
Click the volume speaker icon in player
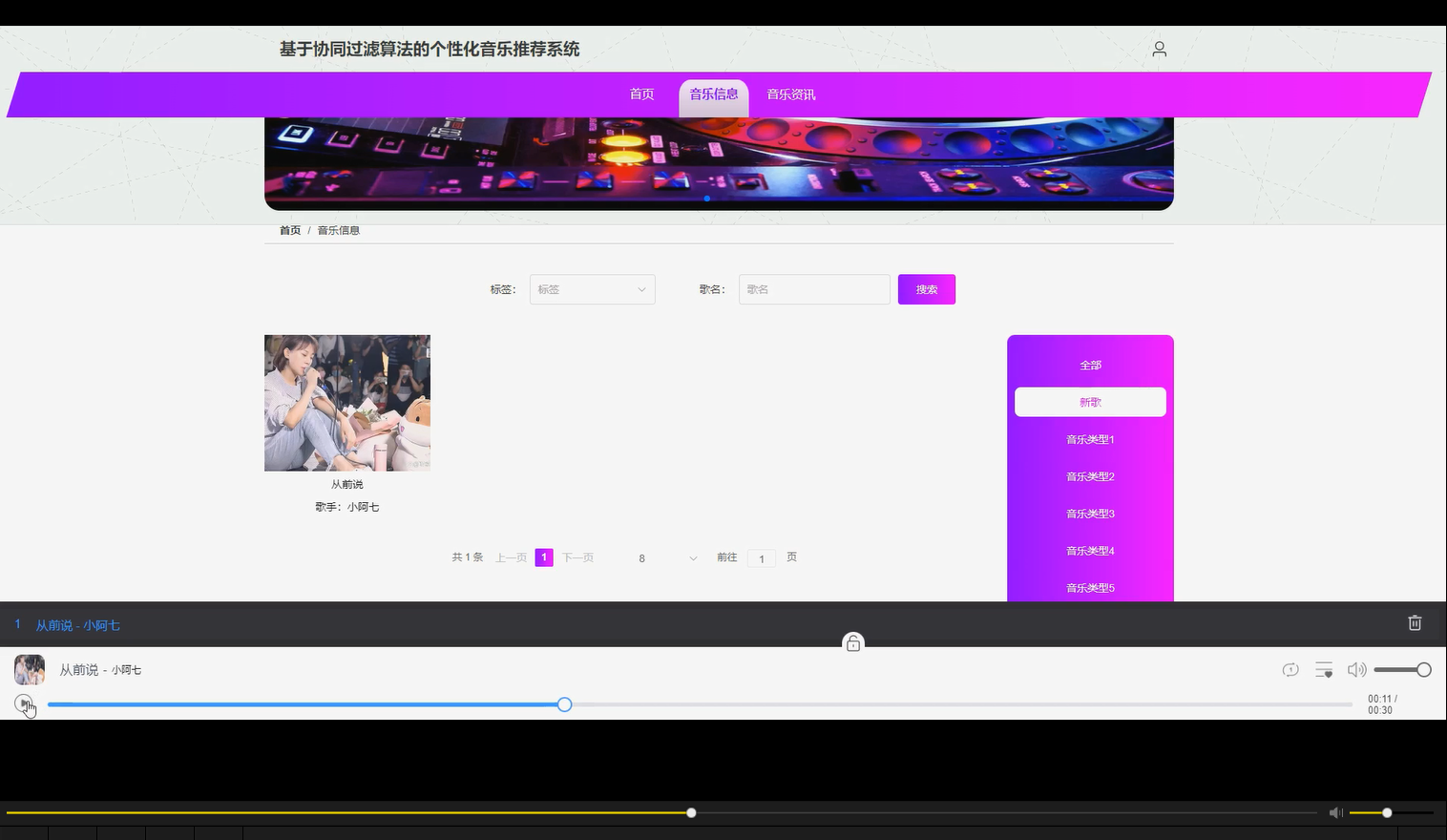[1356, 669]
